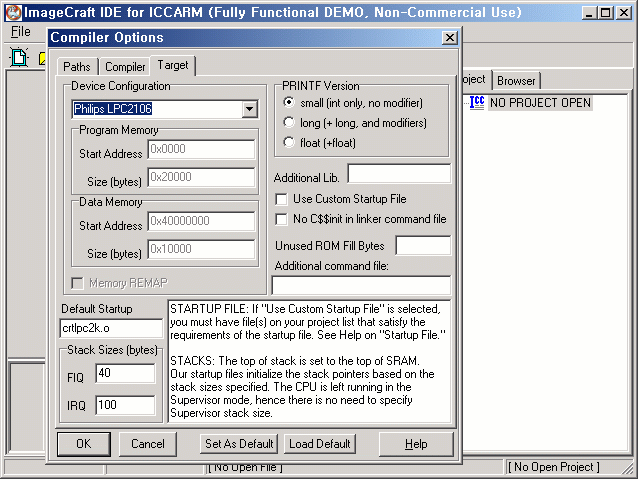Click the New File toolbar icon
Screen dimensions: 640x480
[19, 57]
